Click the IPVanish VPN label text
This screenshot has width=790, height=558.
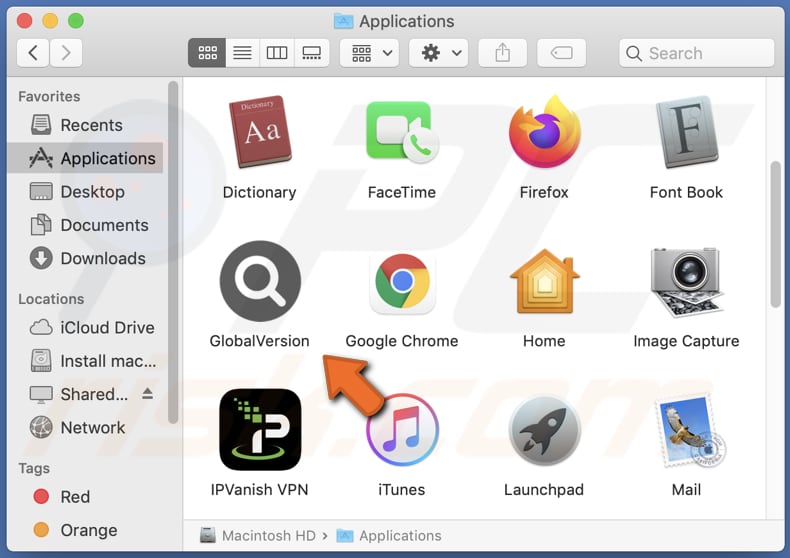259,490
